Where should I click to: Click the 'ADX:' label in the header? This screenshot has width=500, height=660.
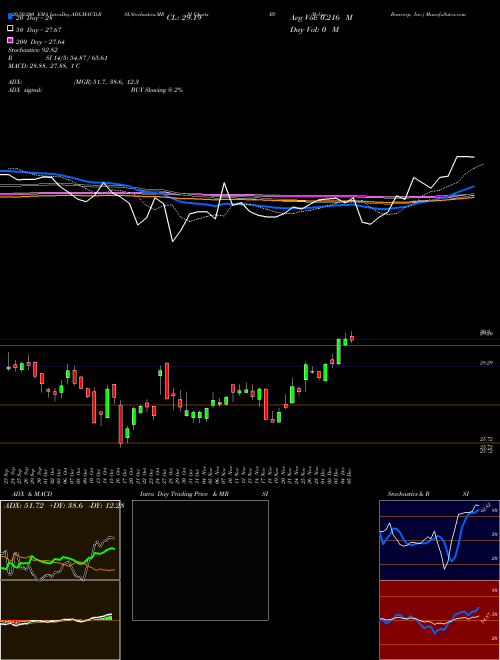(15, 82)
